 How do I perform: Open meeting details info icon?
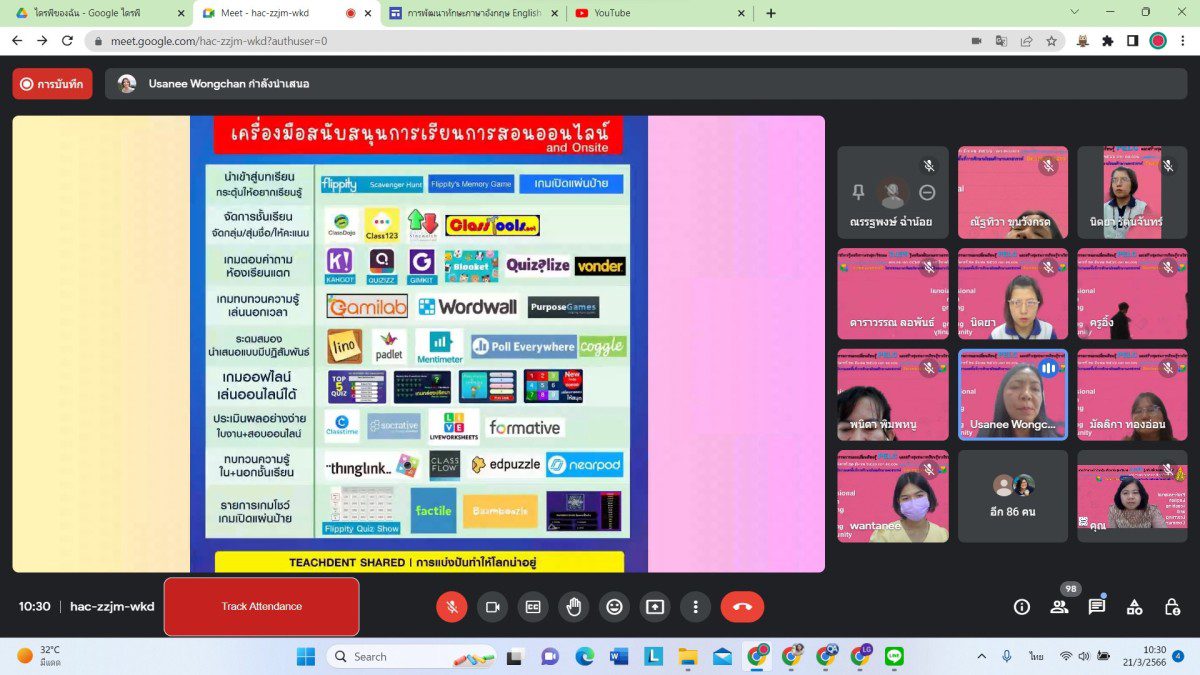[1021, 606]
